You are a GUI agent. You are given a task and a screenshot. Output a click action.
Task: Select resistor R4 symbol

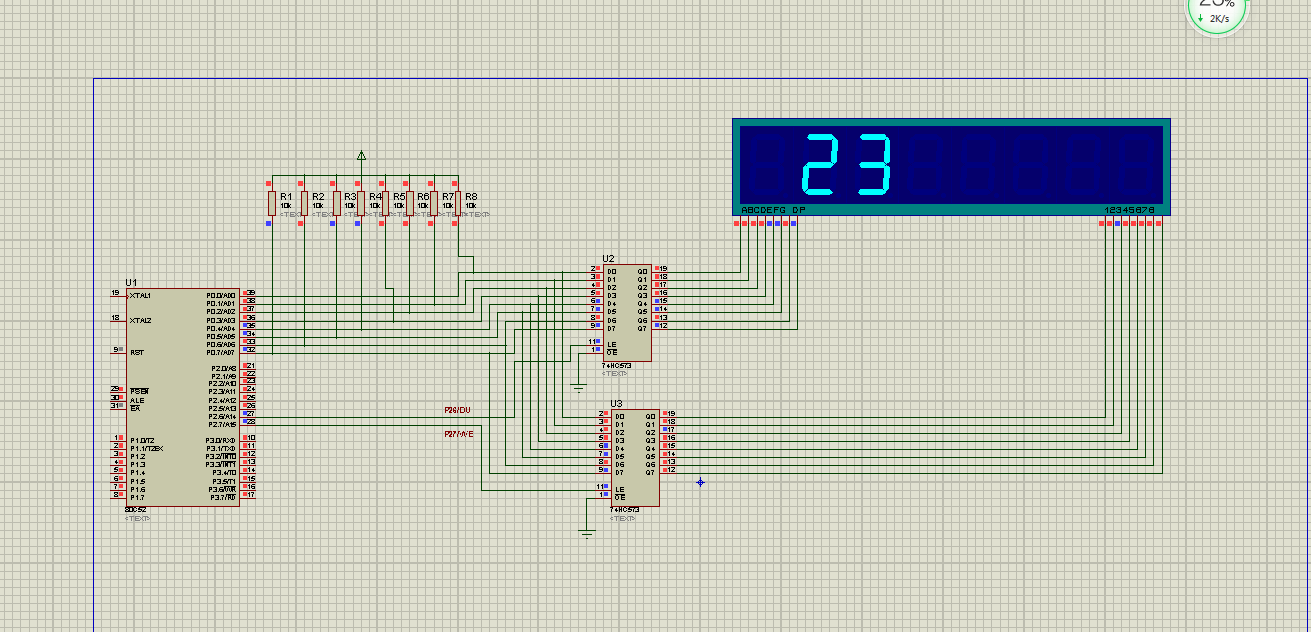[360, 204]
